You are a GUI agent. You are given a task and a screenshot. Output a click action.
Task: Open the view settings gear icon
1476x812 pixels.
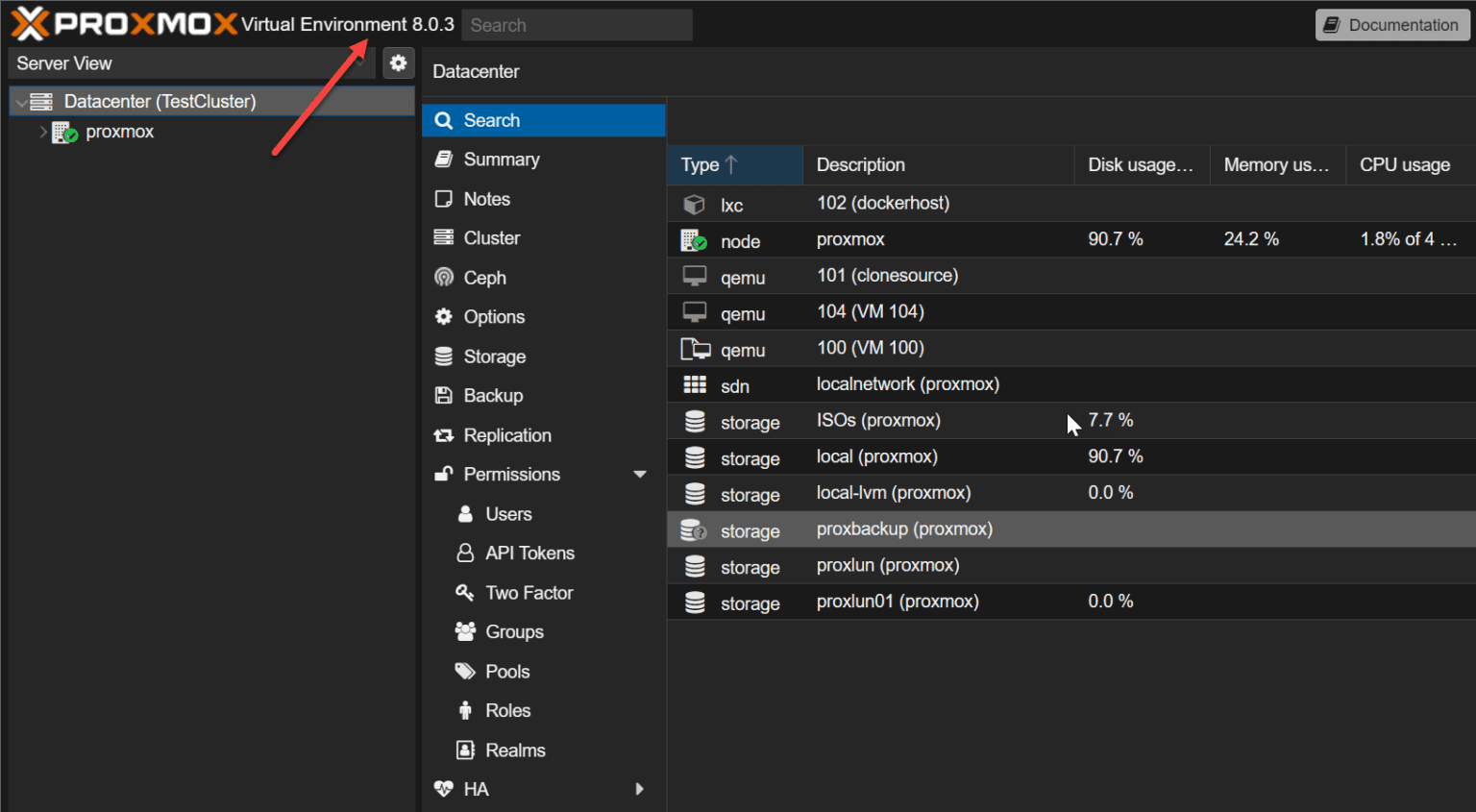(399, 62)
